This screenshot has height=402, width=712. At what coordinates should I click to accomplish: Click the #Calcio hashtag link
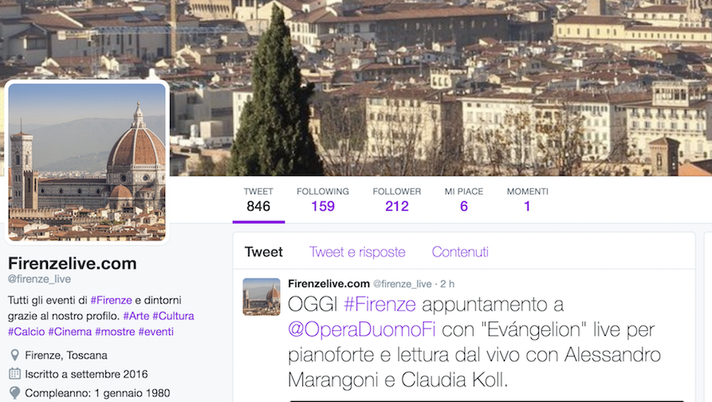pos(26,332)
